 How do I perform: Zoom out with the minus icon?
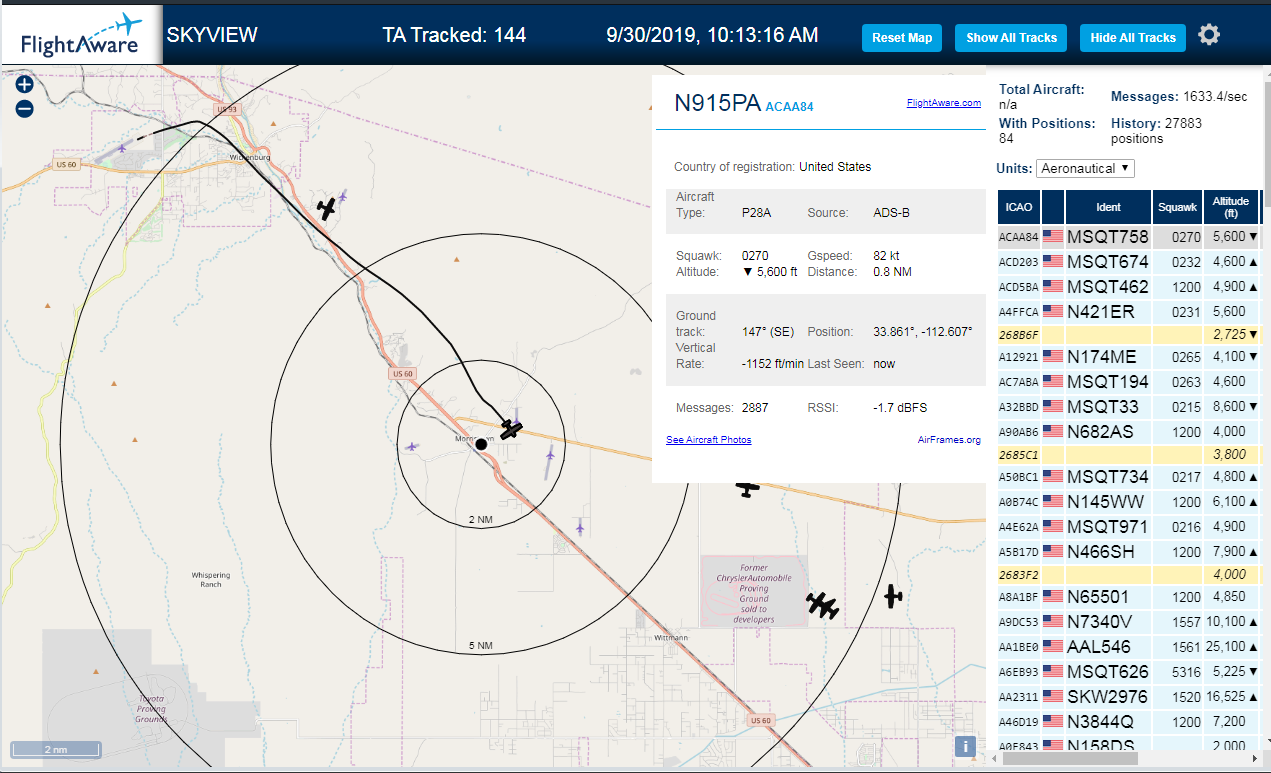pos(24,109)
